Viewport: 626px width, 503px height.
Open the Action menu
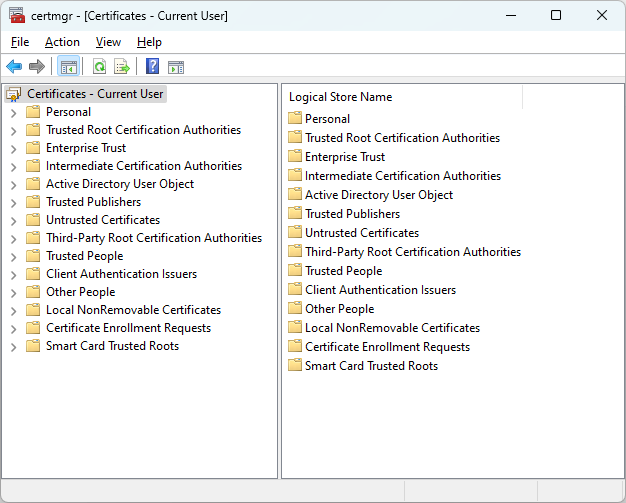(x=62, y=42)
